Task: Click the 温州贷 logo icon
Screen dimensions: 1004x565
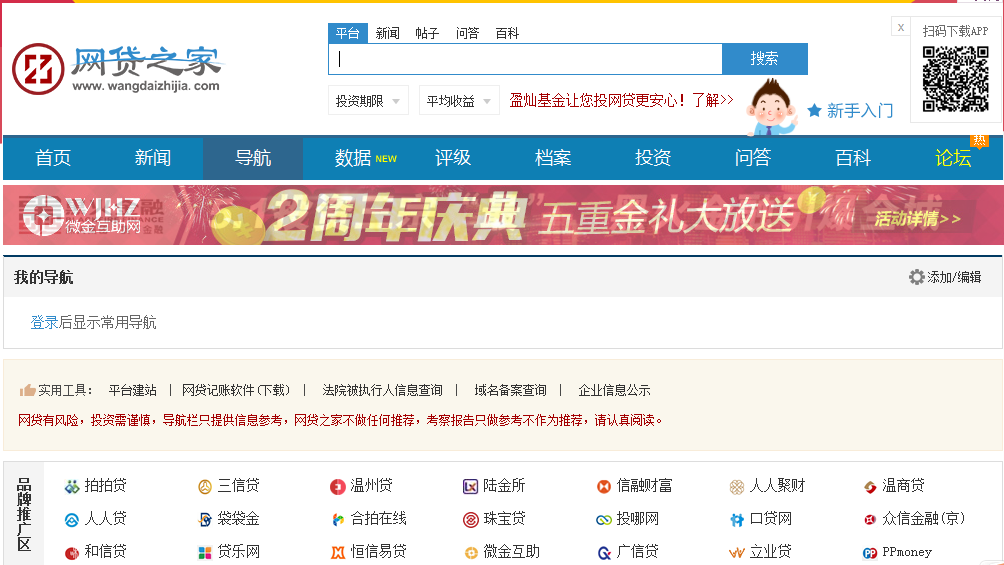Action: [337, 487]
